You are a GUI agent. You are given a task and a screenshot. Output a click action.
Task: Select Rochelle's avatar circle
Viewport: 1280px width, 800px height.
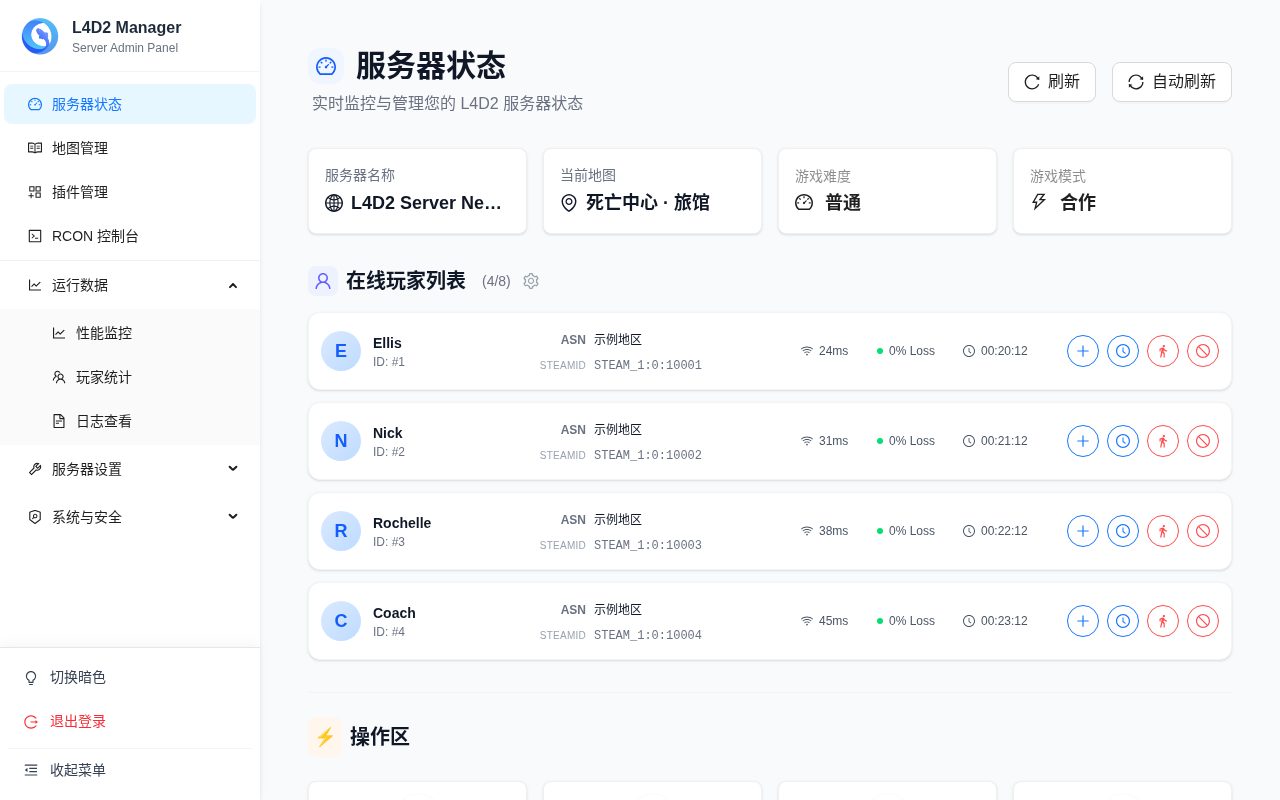(x=341, y=531)
